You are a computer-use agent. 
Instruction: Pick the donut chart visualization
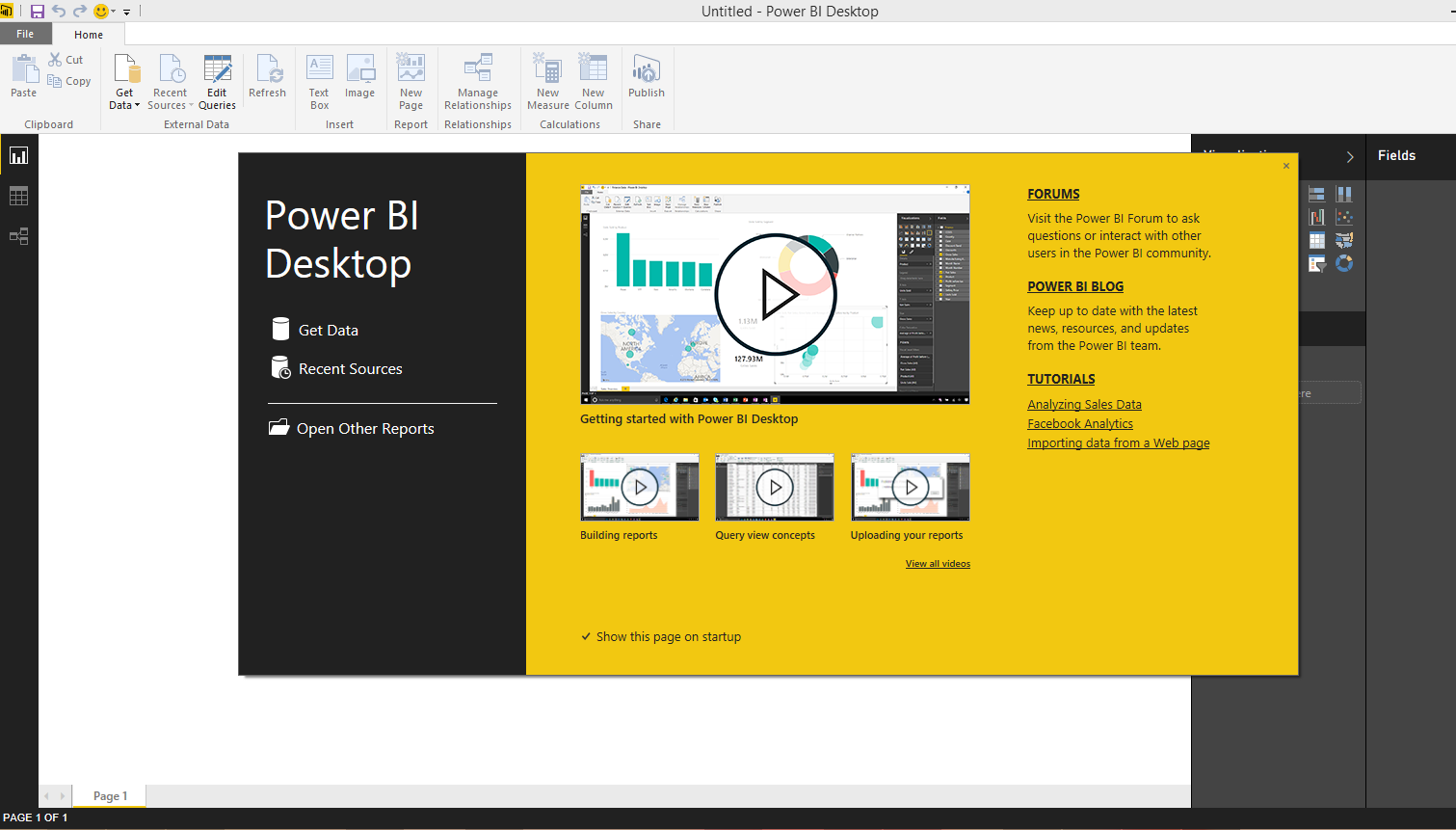click(x=1344, y=263)
